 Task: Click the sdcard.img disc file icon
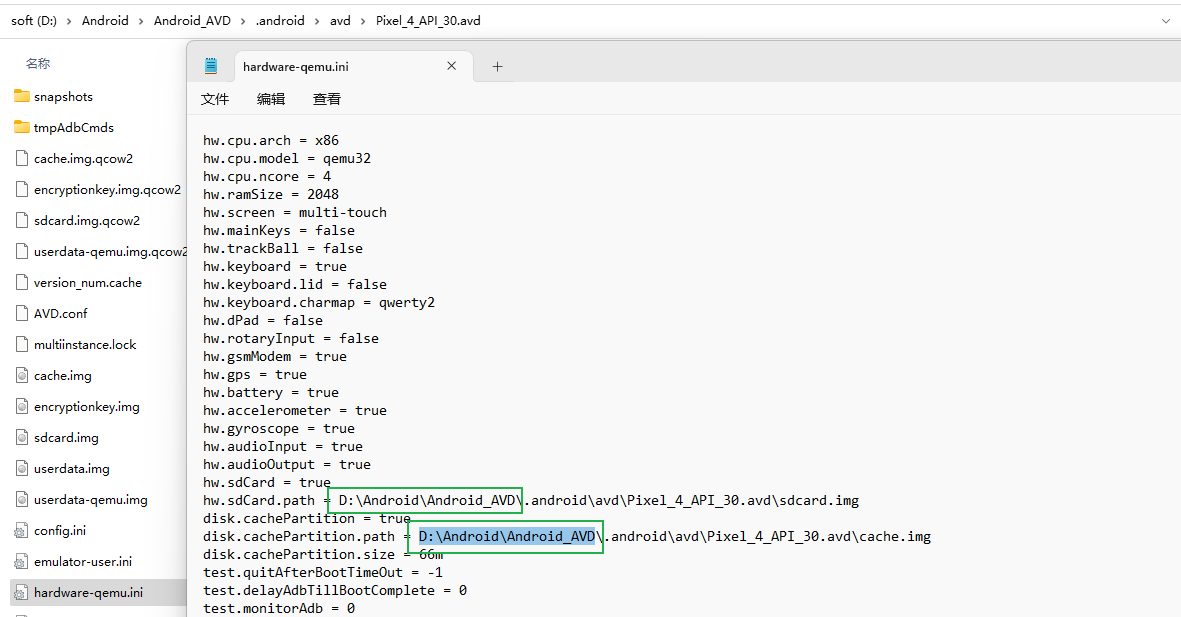tap(21, 437)
